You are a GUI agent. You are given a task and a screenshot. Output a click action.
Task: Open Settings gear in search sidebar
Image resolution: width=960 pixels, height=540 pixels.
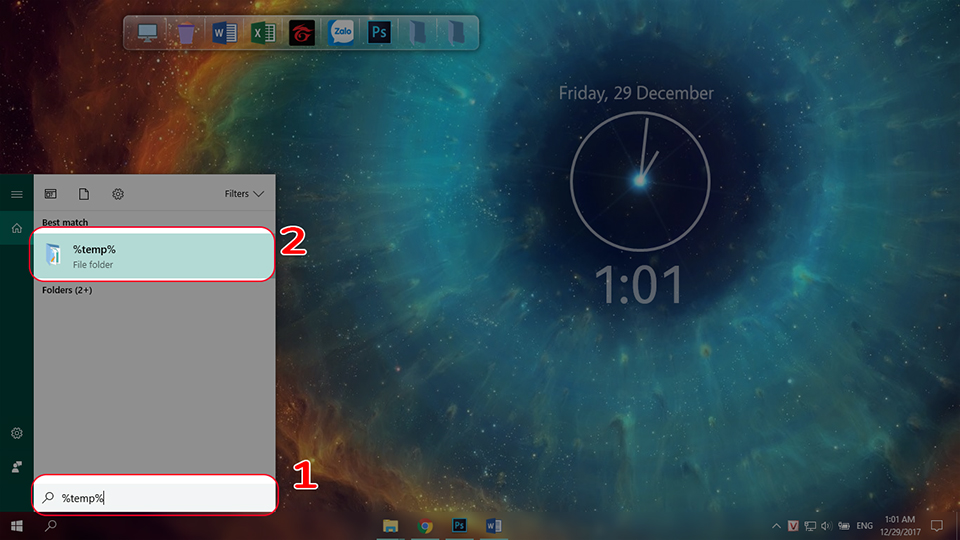point(17,433)
